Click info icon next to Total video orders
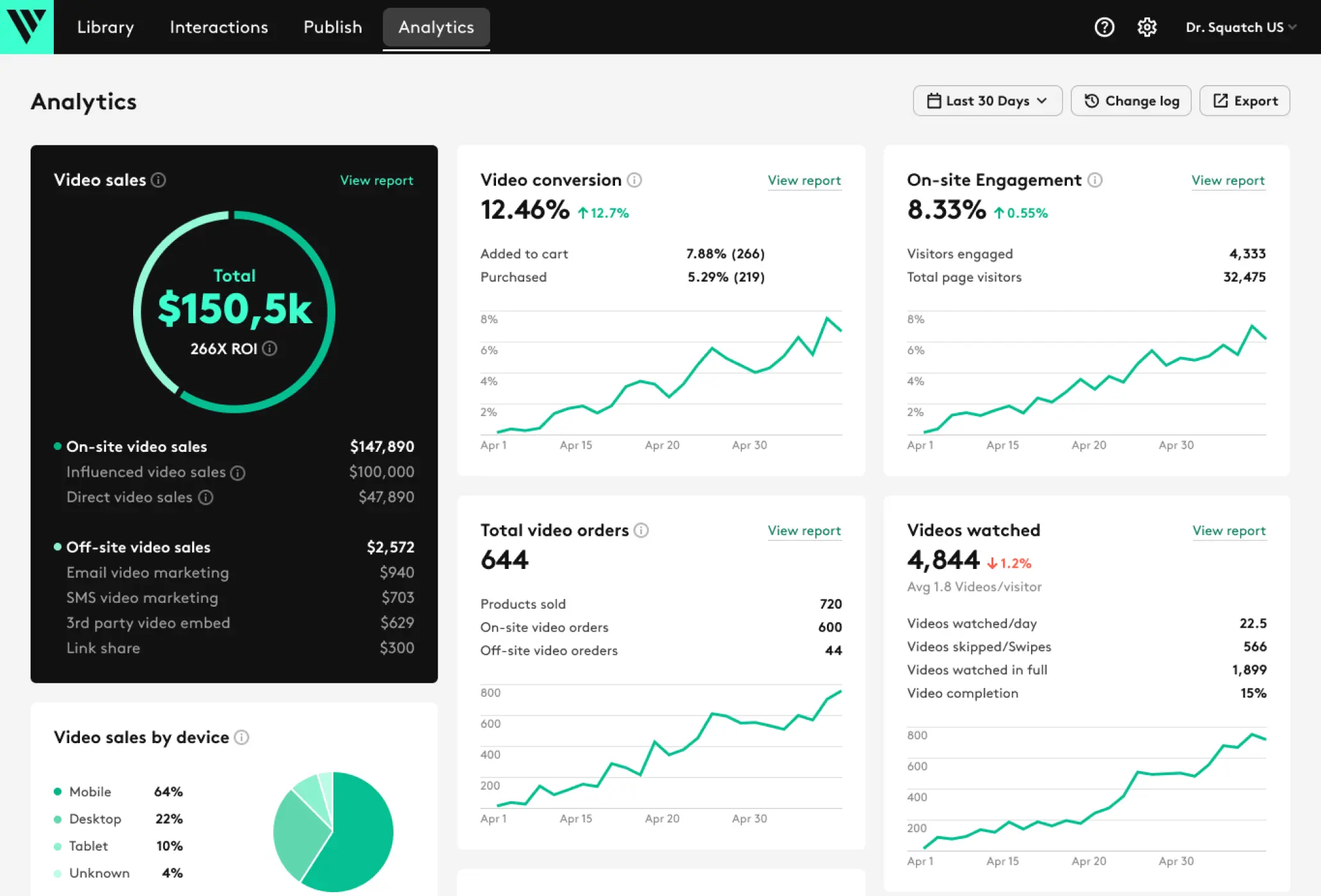1321x896 pixels. tap(641, 531)
